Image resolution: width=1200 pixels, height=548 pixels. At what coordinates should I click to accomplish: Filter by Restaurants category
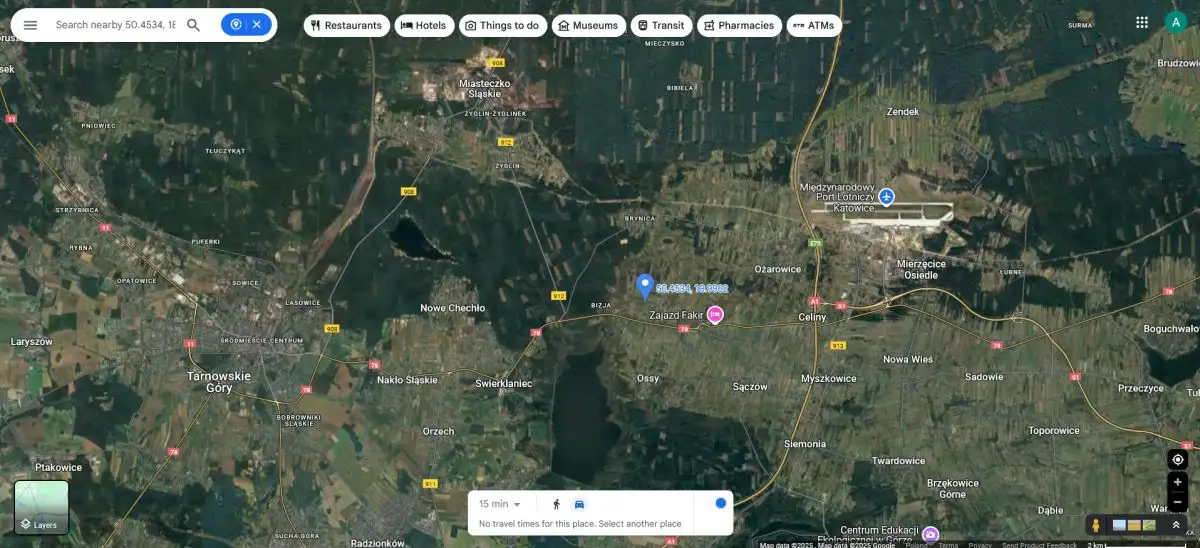(x=347, y=25)
